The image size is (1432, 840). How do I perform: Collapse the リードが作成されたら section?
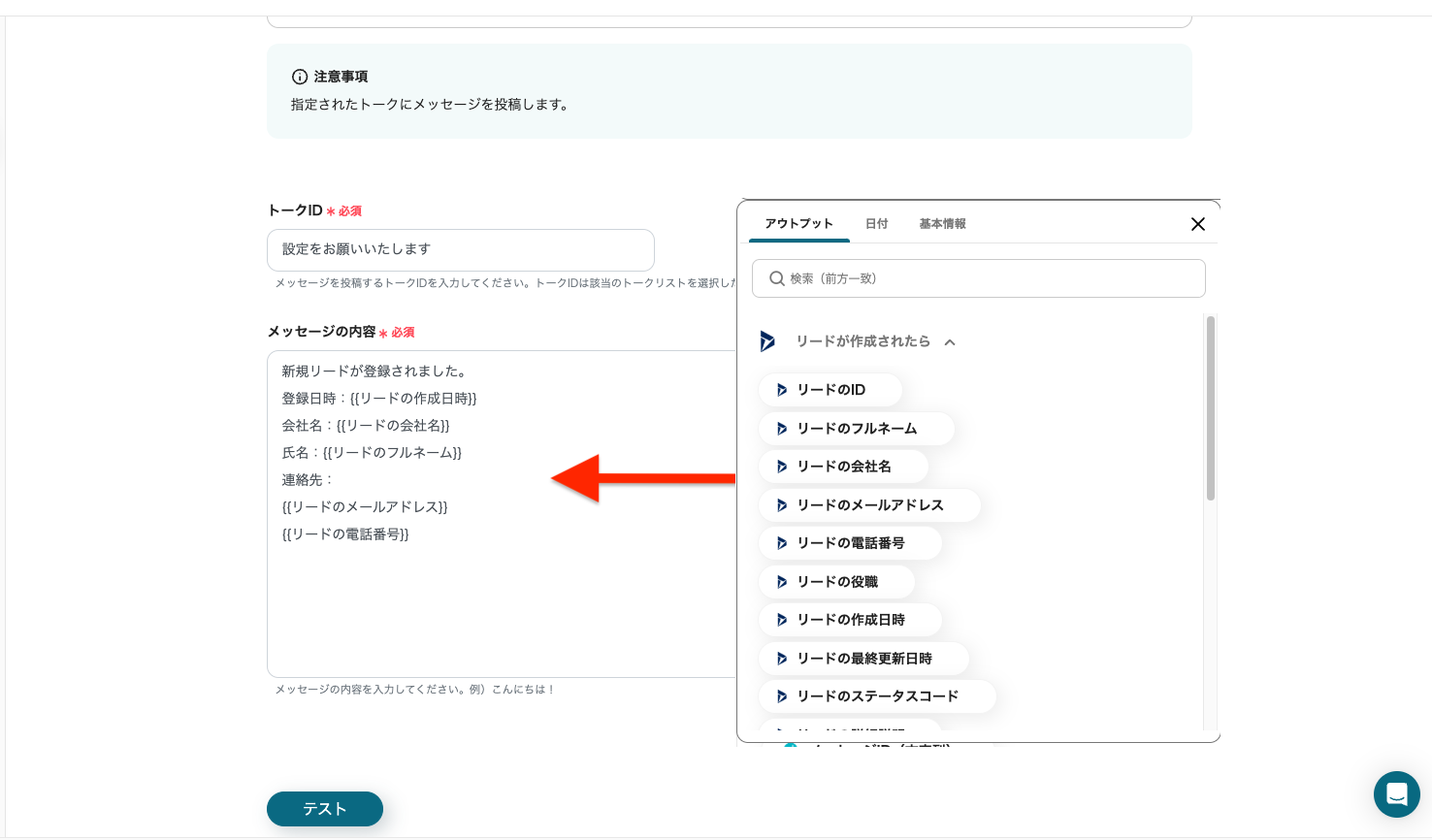click(950, 341)
